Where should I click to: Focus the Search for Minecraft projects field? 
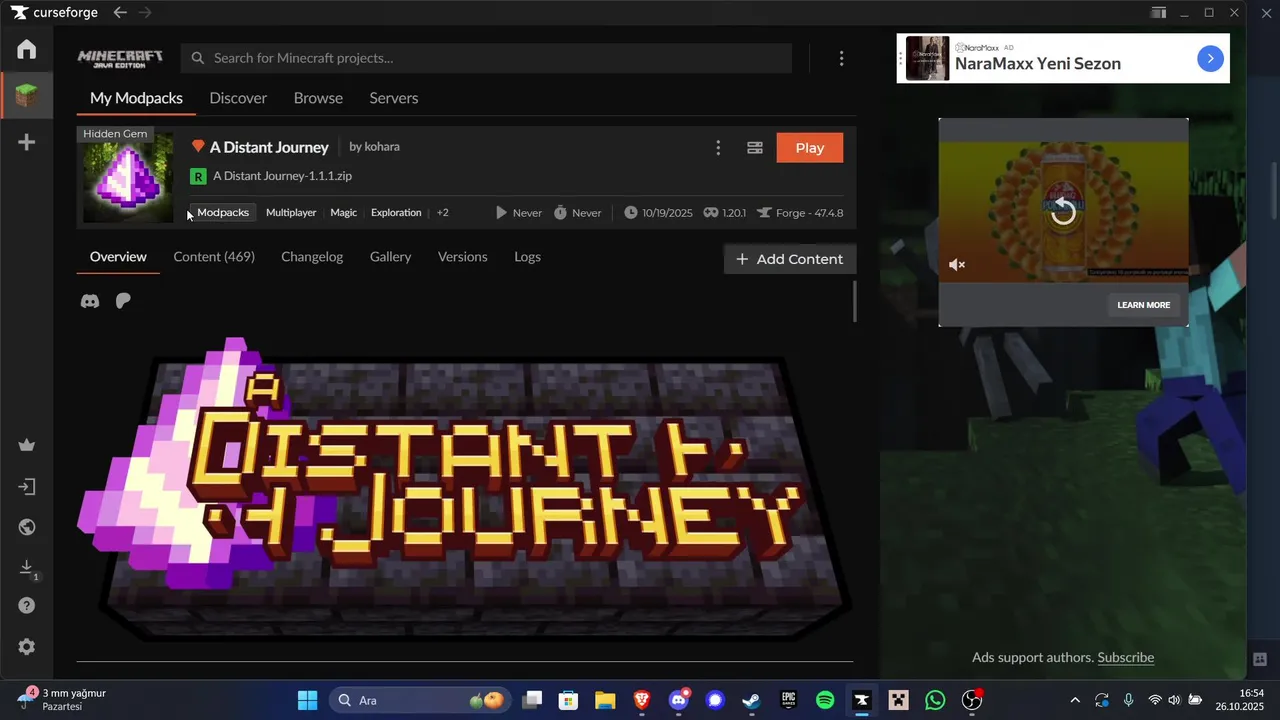[x=486, y=58]
